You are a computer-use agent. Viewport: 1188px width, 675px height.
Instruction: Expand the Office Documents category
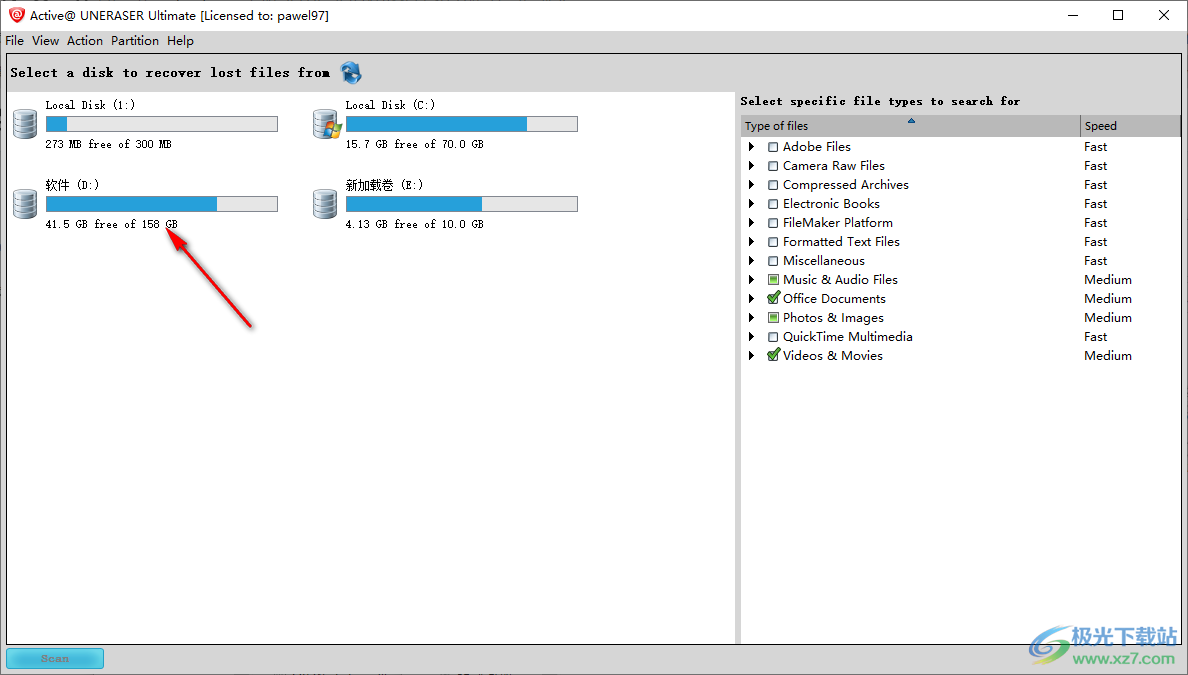pos(752,298)
